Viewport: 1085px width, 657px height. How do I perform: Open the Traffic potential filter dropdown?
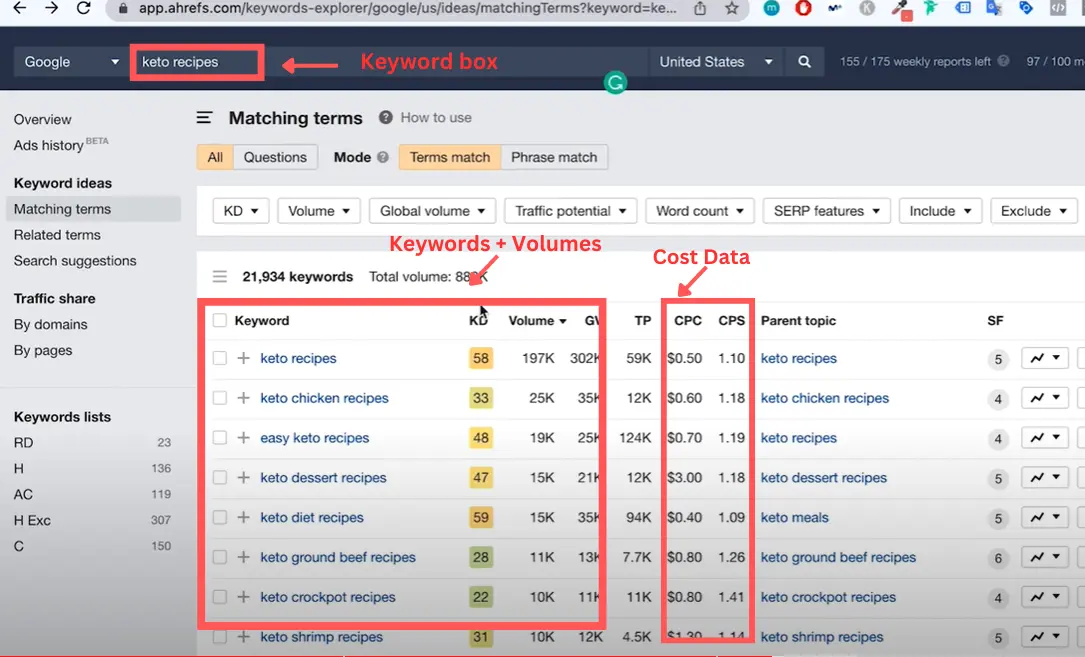point(570,210)
